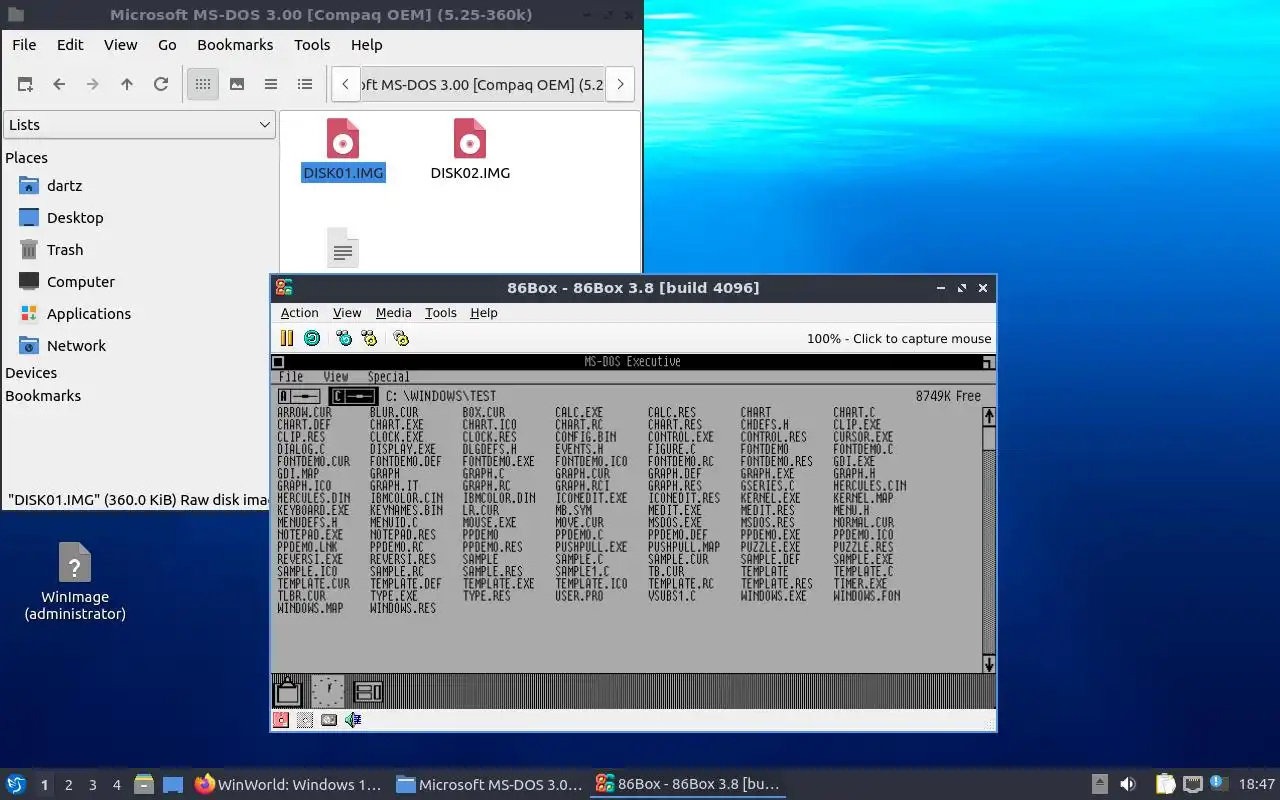
Task: Open 86Box Tools menu
Action: pyautogui.click(x=440, y=313)
